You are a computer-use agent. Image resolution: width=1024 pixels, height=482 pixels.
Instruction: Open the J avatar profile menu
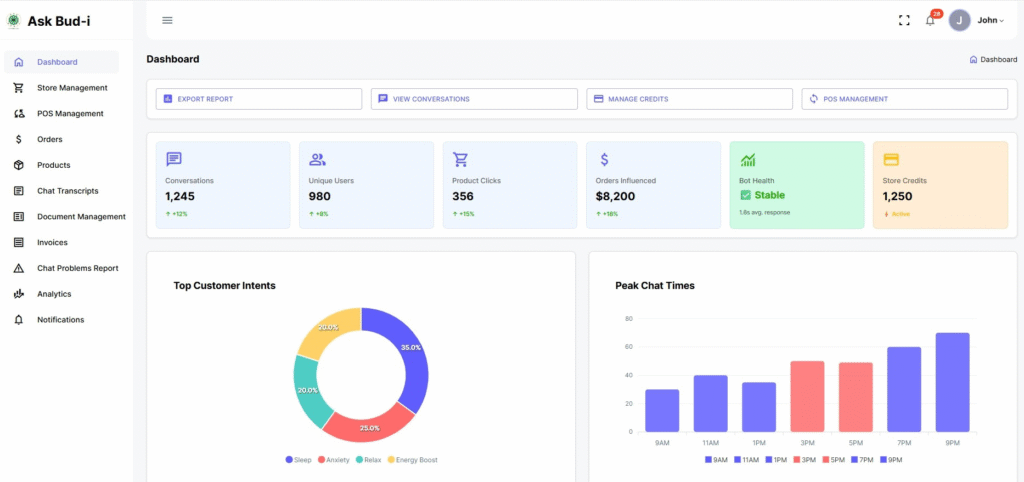pyautogui.click(x=960, y=20)
